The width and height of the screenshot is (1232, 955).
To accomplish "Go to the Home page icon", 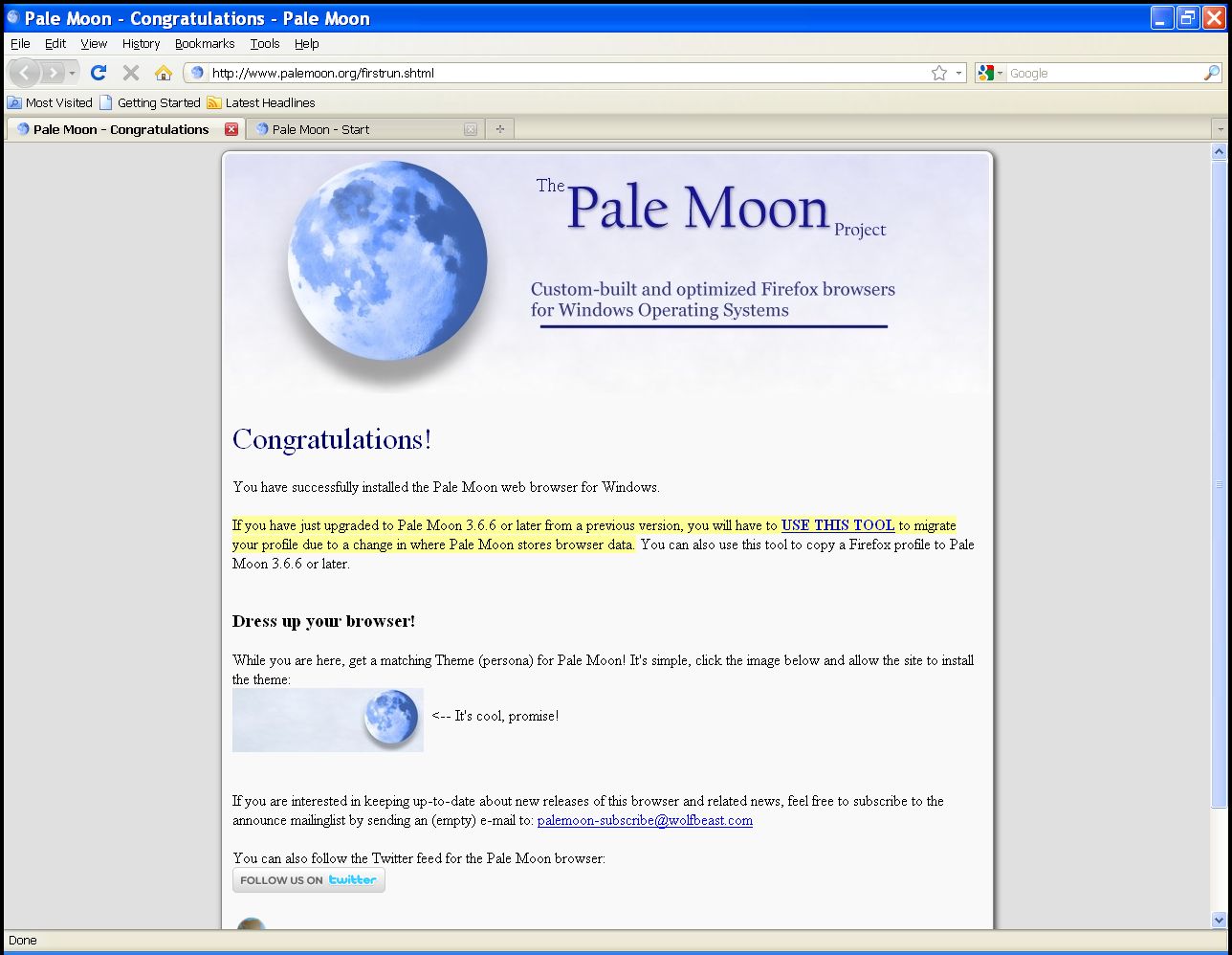I will (x=164, y=73).
